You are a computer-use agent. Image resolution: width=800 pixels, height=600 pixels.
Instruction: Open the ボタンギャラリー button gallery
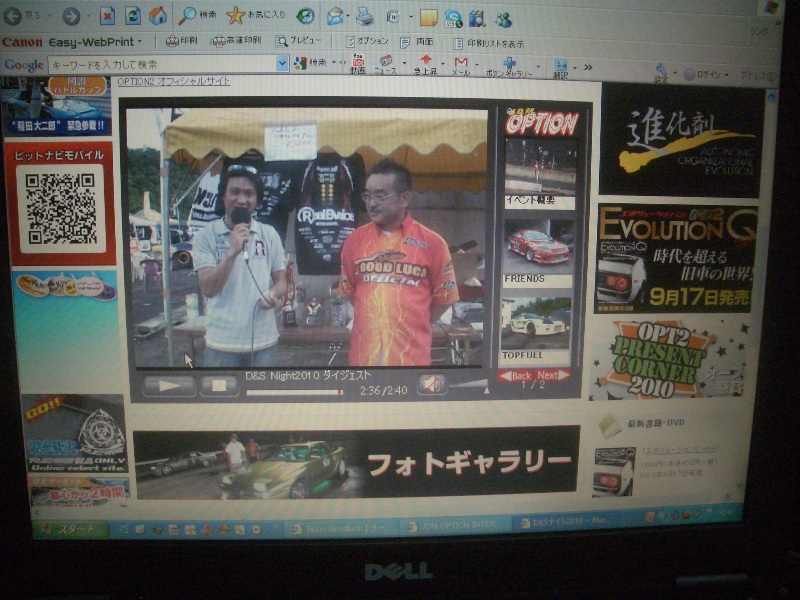pyautogui.click(x=509, y=67)
